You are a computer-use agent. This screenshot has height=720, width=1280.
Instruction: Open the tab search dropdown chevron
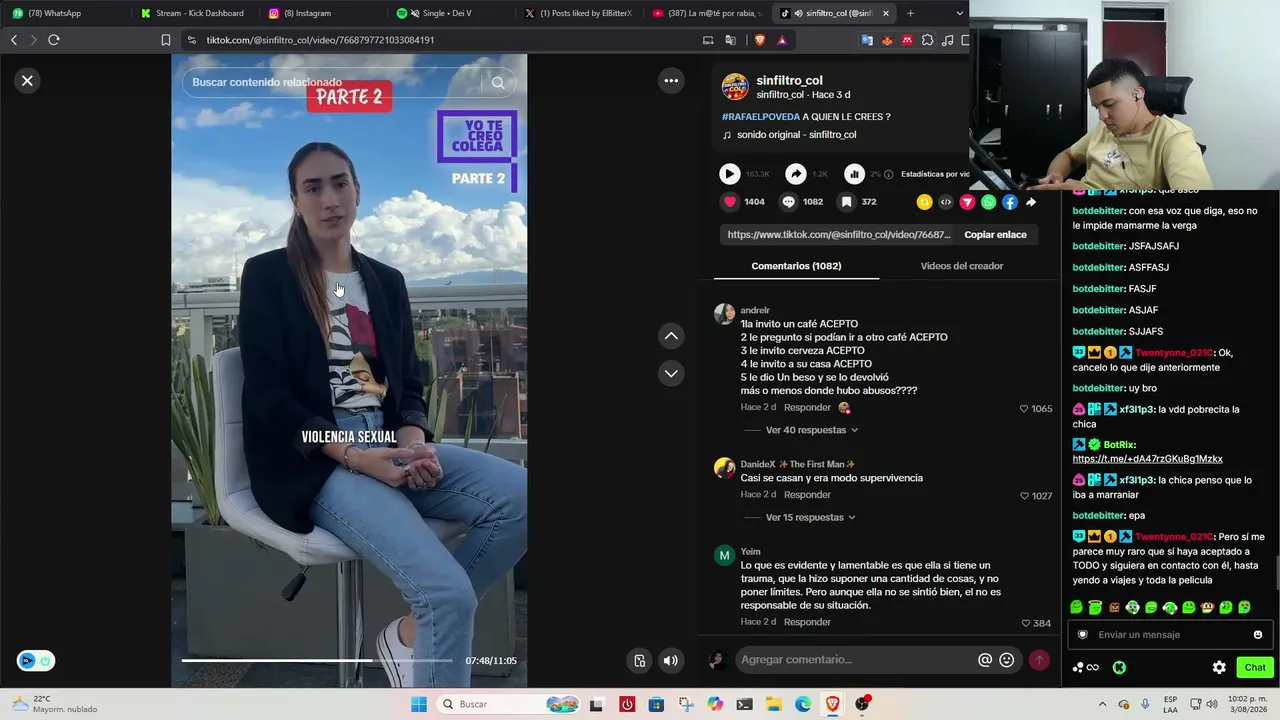(960, 13)
